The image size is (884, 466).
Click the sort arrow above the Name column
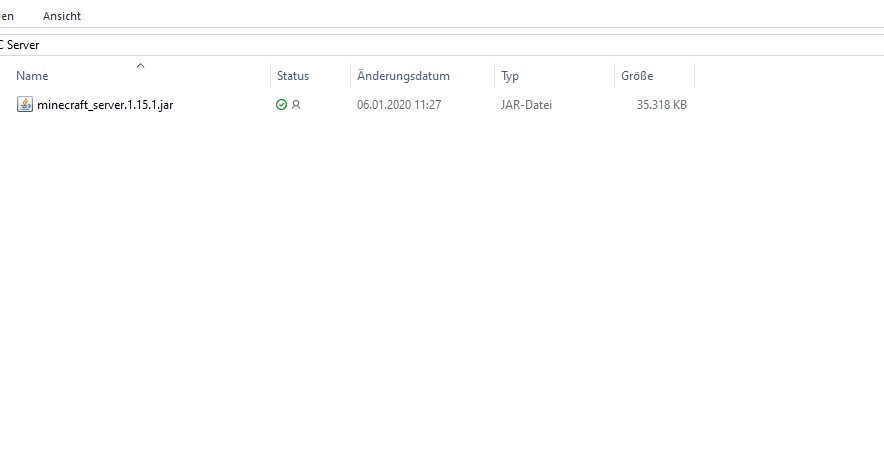tap(140, 66)
